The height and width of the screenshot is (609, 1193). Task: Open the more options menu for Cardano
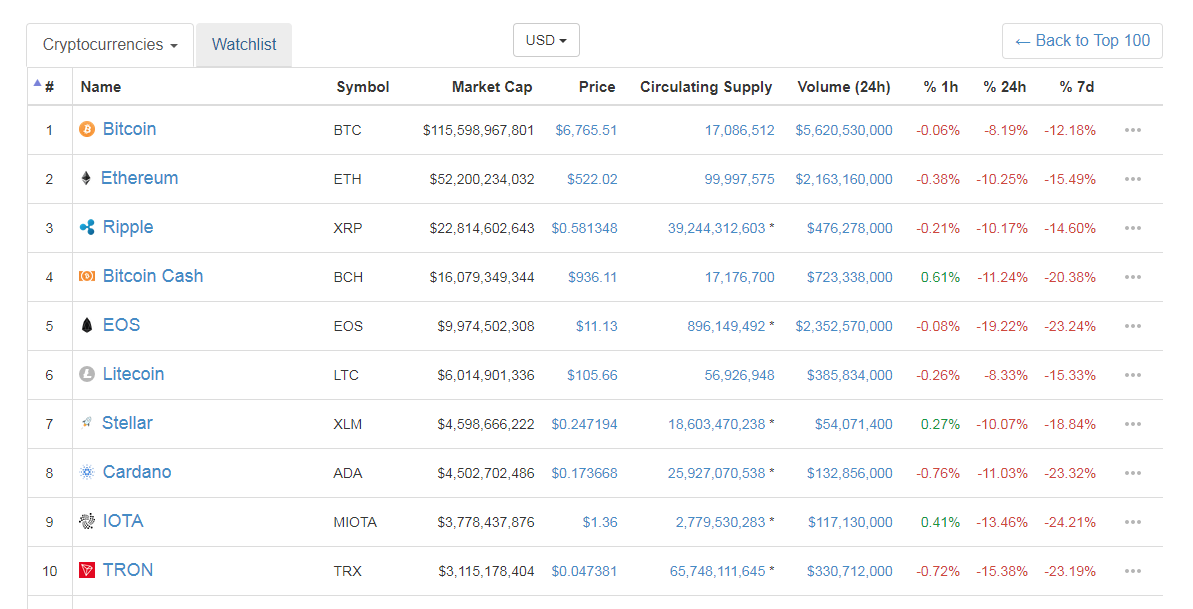coord(1132,473)
